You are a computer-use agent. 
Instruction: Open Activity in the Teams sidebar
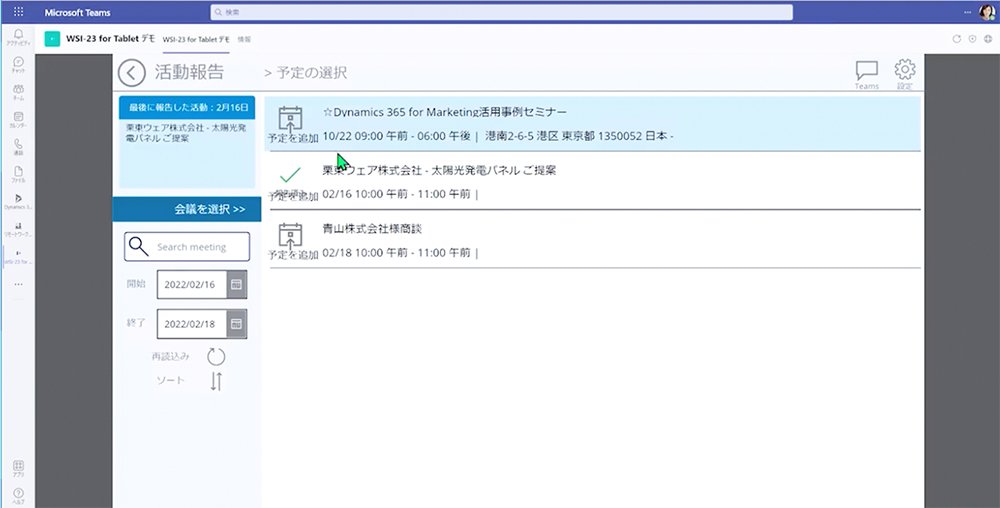click(x=18, y=37)
